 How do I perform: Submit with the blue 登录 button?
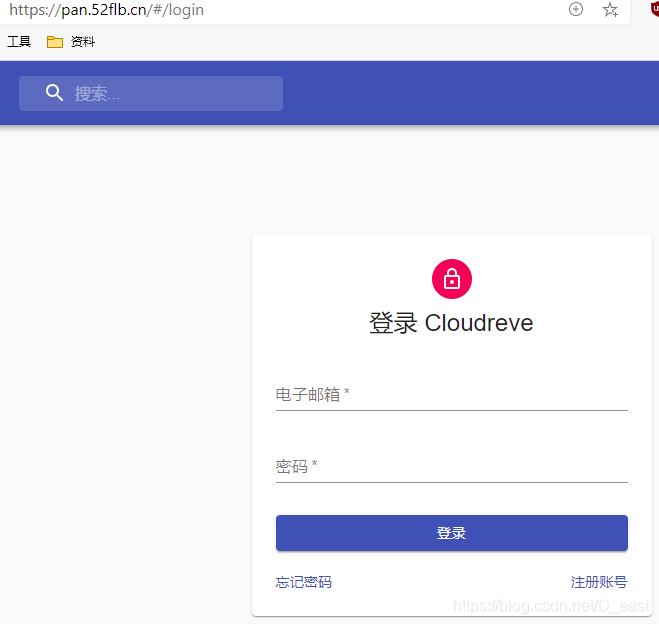click(x=452, y=533)
